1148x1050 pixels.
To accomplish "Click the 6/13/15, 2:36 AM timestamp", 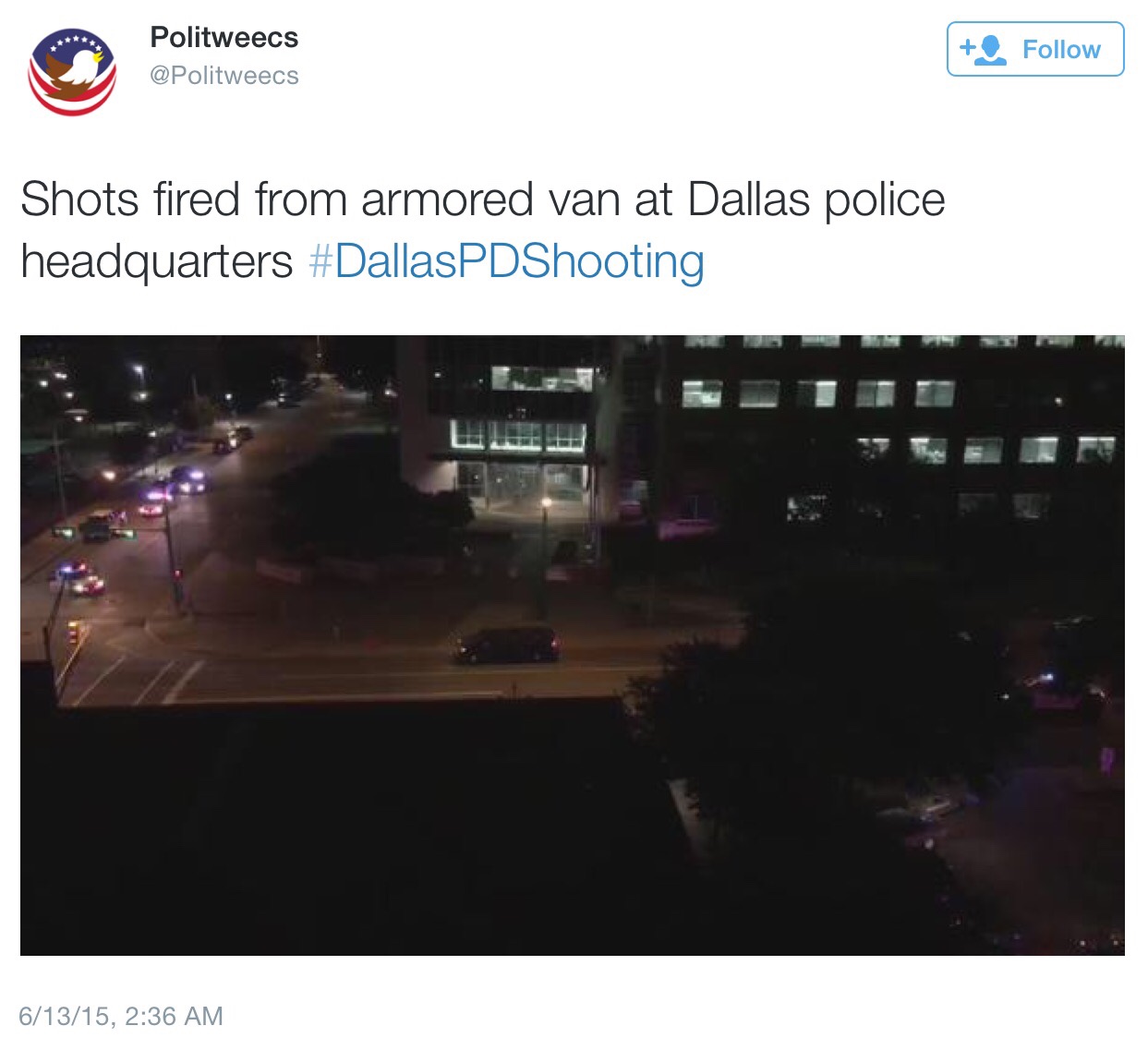I will [x=121, y=1016].
